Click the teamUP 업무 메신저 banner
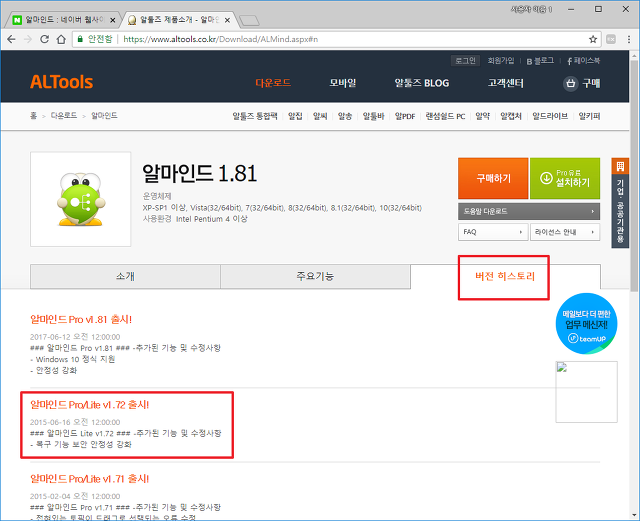640x521 pixels. tap(587, 323)
